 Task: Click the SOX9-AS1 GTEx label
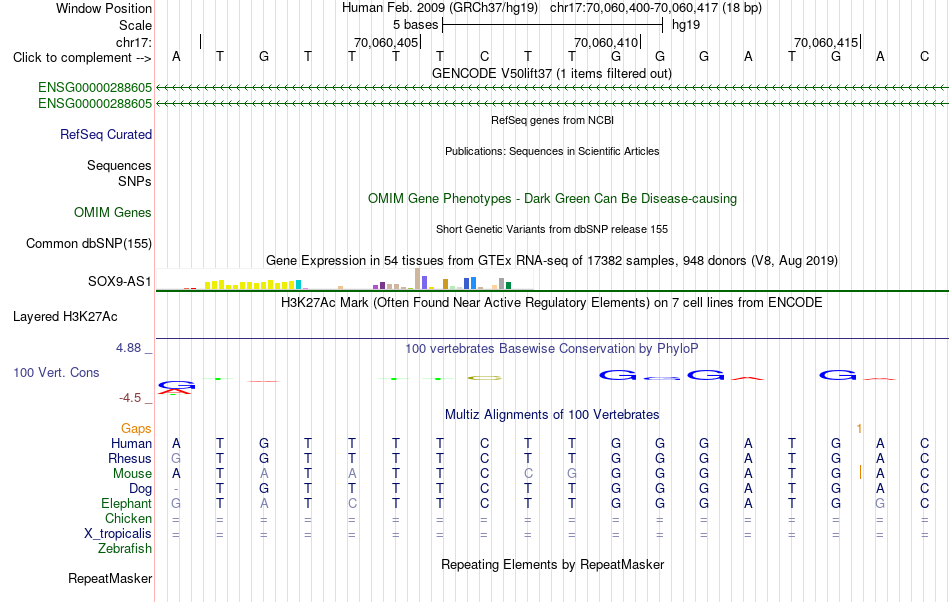[x=119, y=281]
